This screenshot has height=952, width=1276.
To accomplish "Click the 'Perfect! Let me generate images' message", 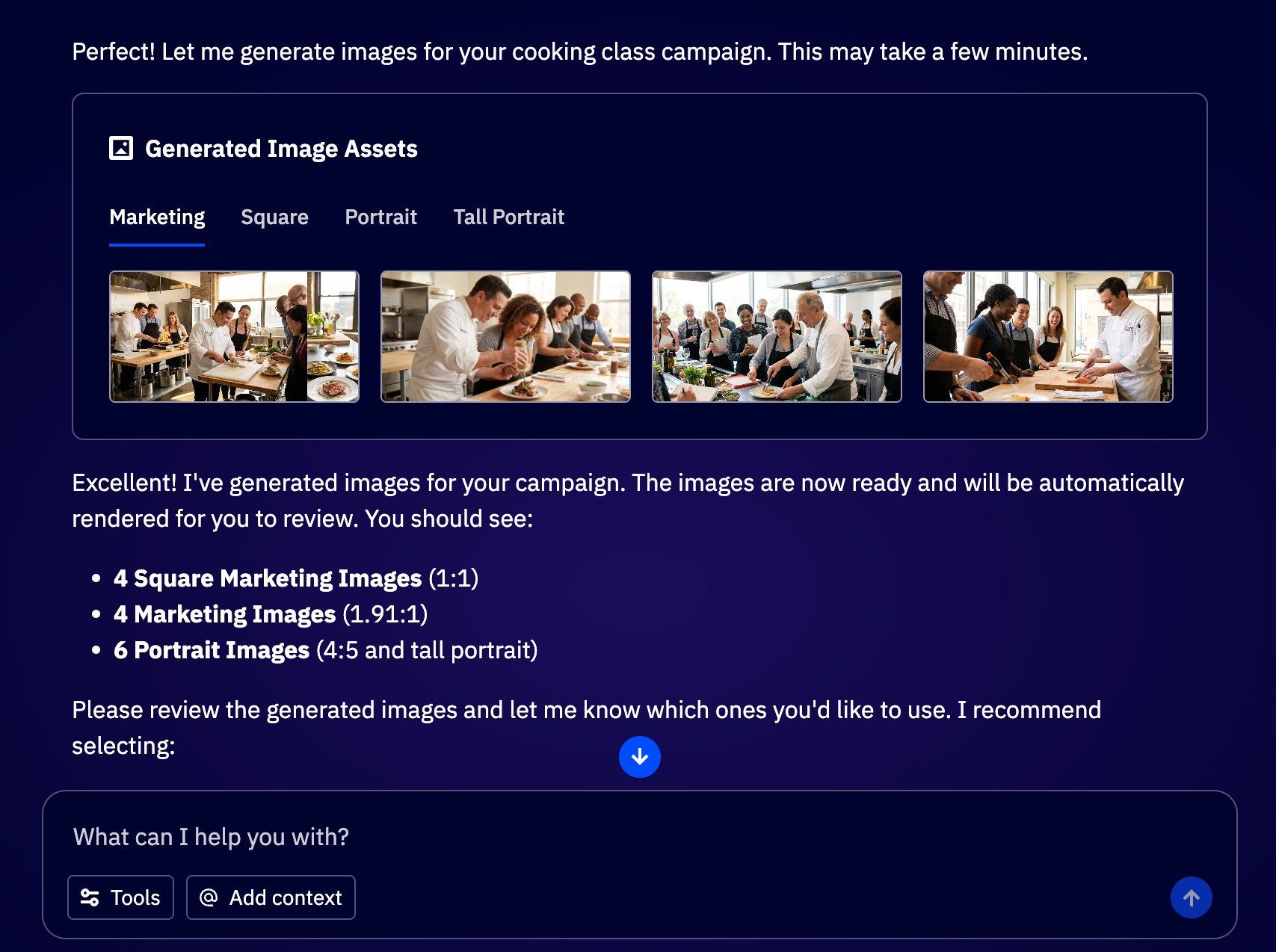I will click(x=580, y=52).
